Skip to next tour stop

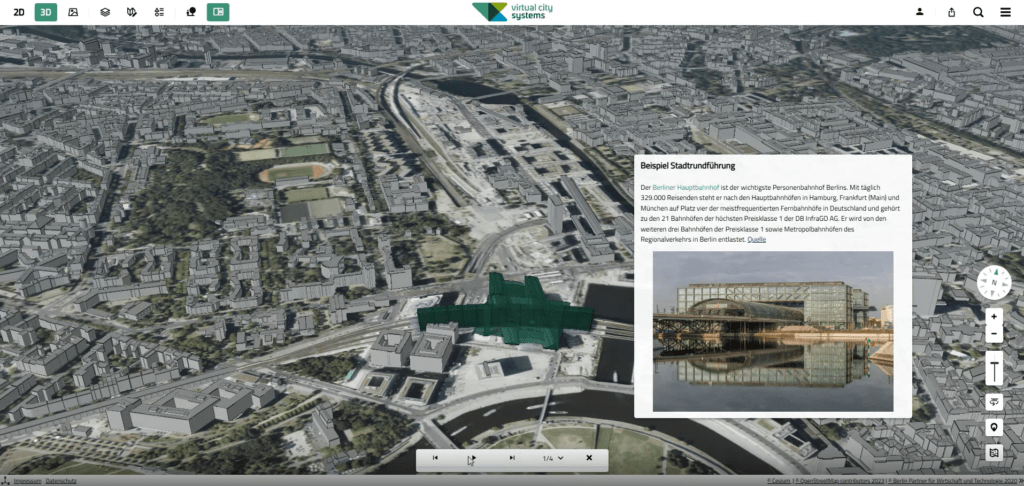coord(512,458)
